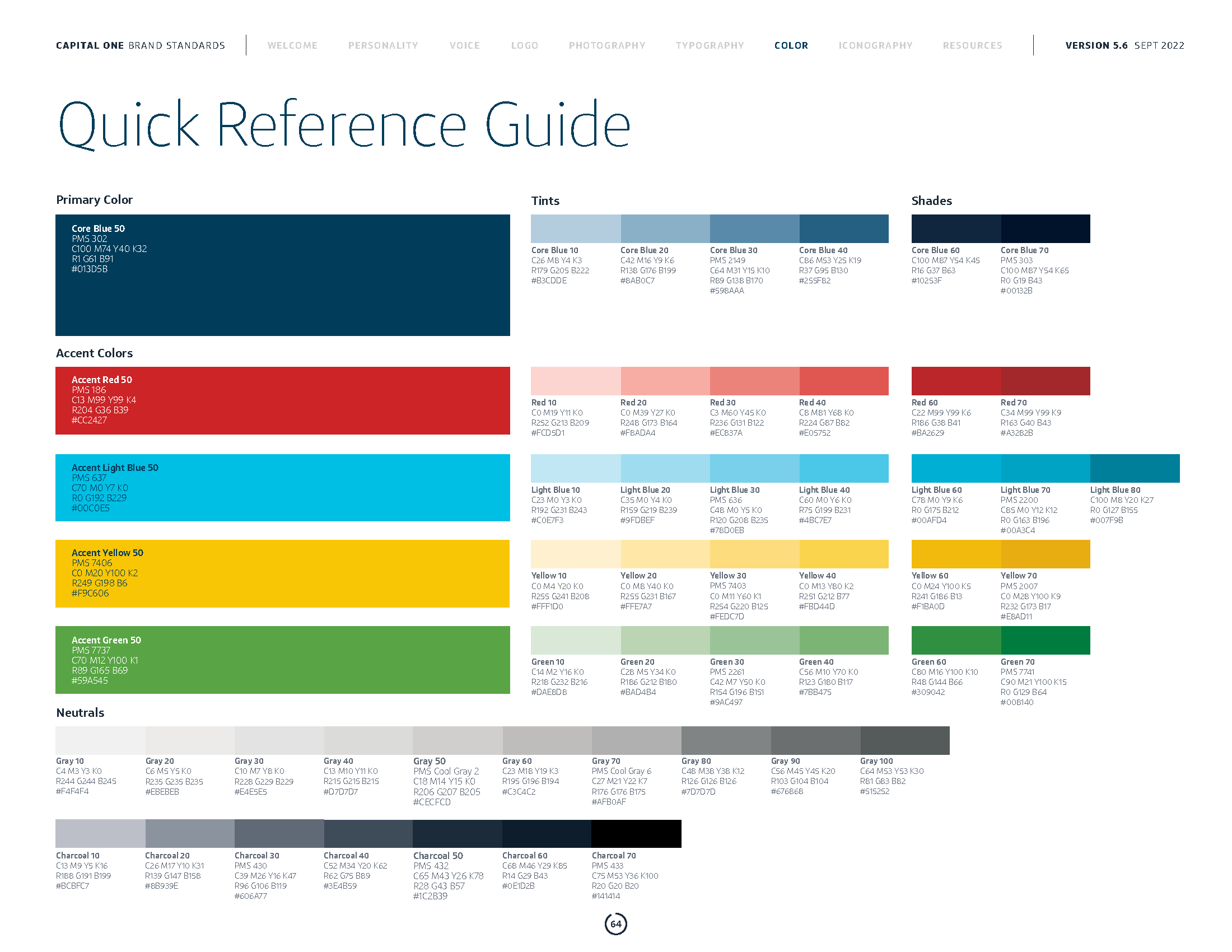Viewport: 1232px width, 952px height.
Task: Click the Light Blue 70 shade swatch
Action: 1046,468
